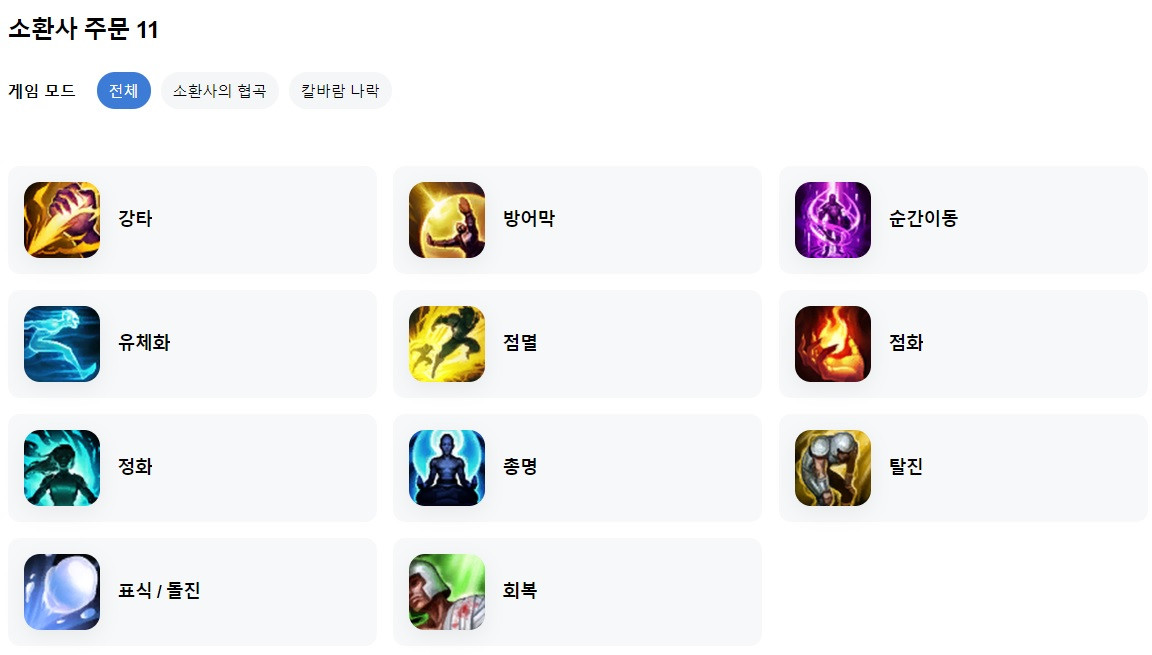Image resolution: width=1152 pixels, height=655 pixels.
Task: Click the 유체화 spell name text
Action: [x=144, y=342]
